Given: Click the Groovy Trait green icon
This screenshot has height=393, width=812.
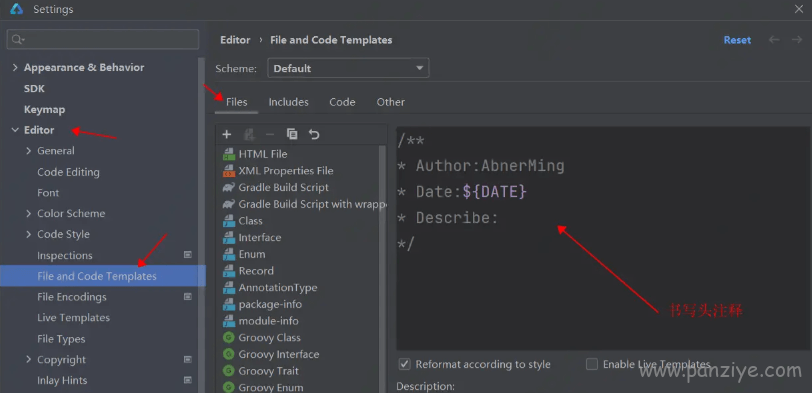Looking at the screenshot, I should 228,371.
